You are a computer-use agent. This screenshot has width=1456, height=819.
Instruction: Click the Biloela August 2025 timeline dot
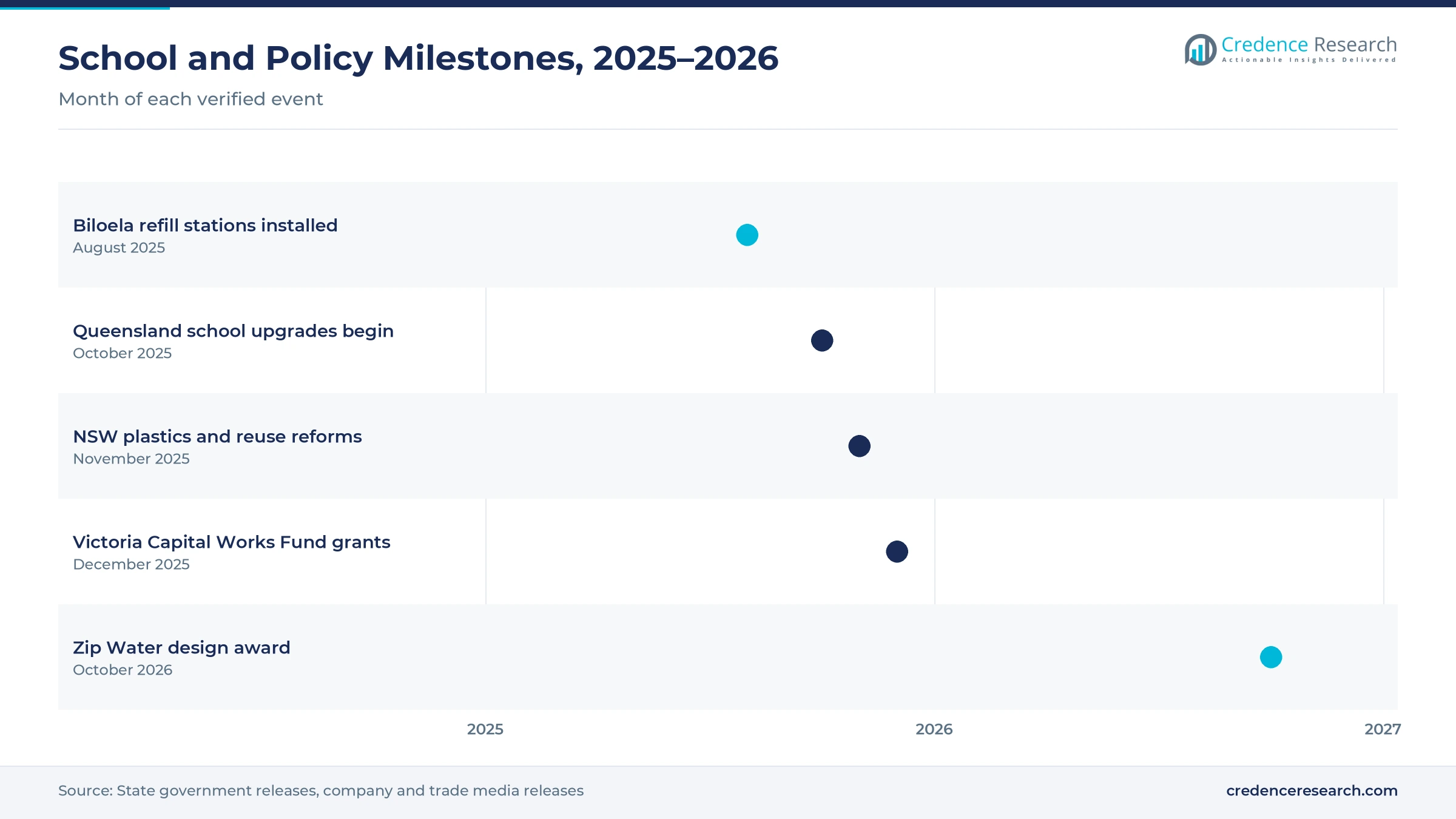click(x=747, y=235)
